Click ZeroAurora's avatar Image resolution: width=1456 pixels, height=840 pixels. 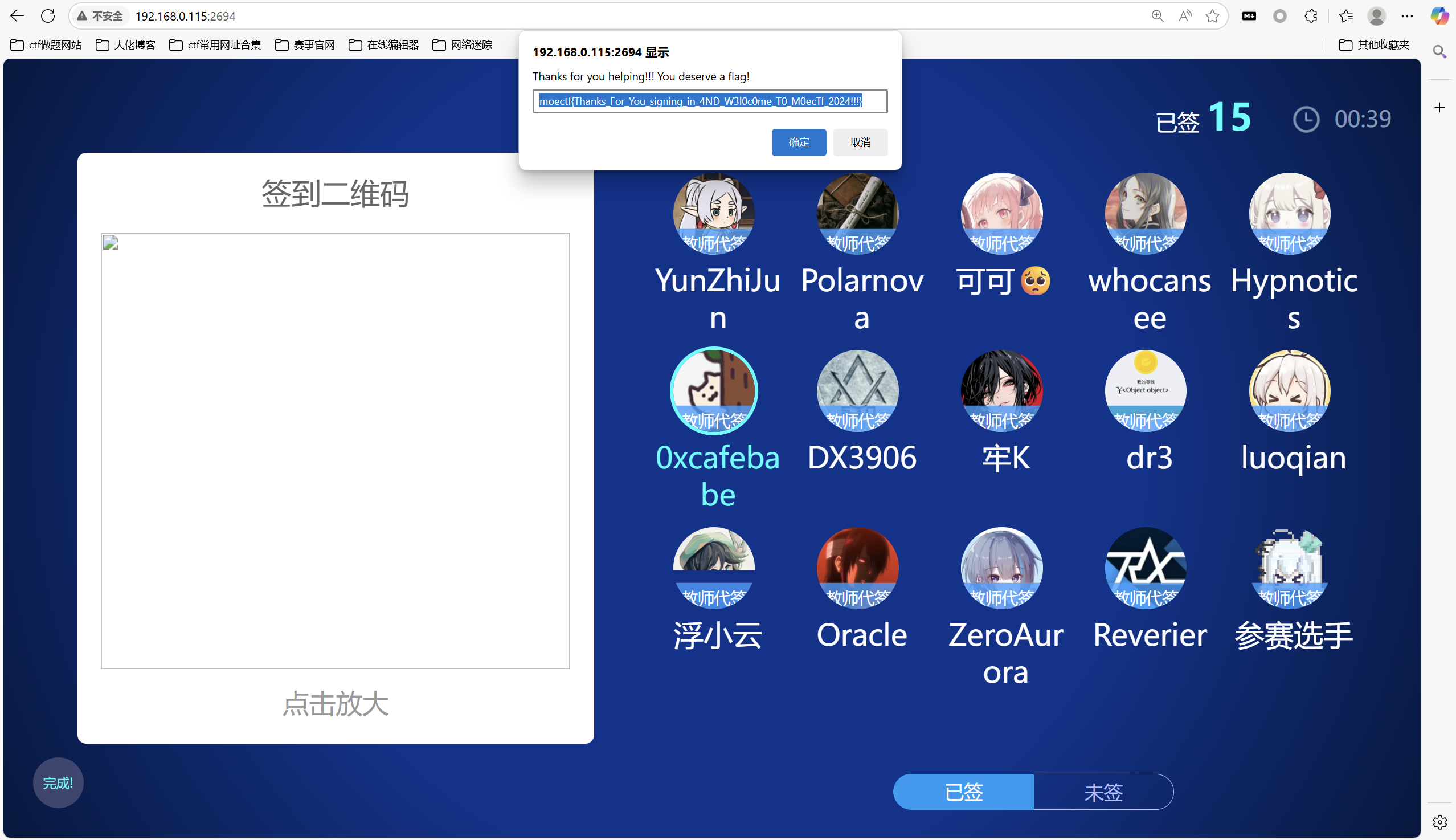1001,568
